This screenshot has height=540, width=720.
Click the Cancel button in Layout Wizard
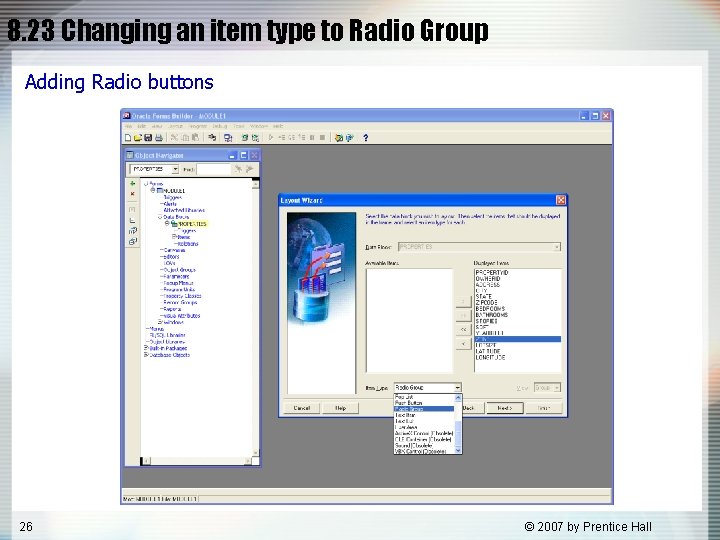(x=302, y=408)
